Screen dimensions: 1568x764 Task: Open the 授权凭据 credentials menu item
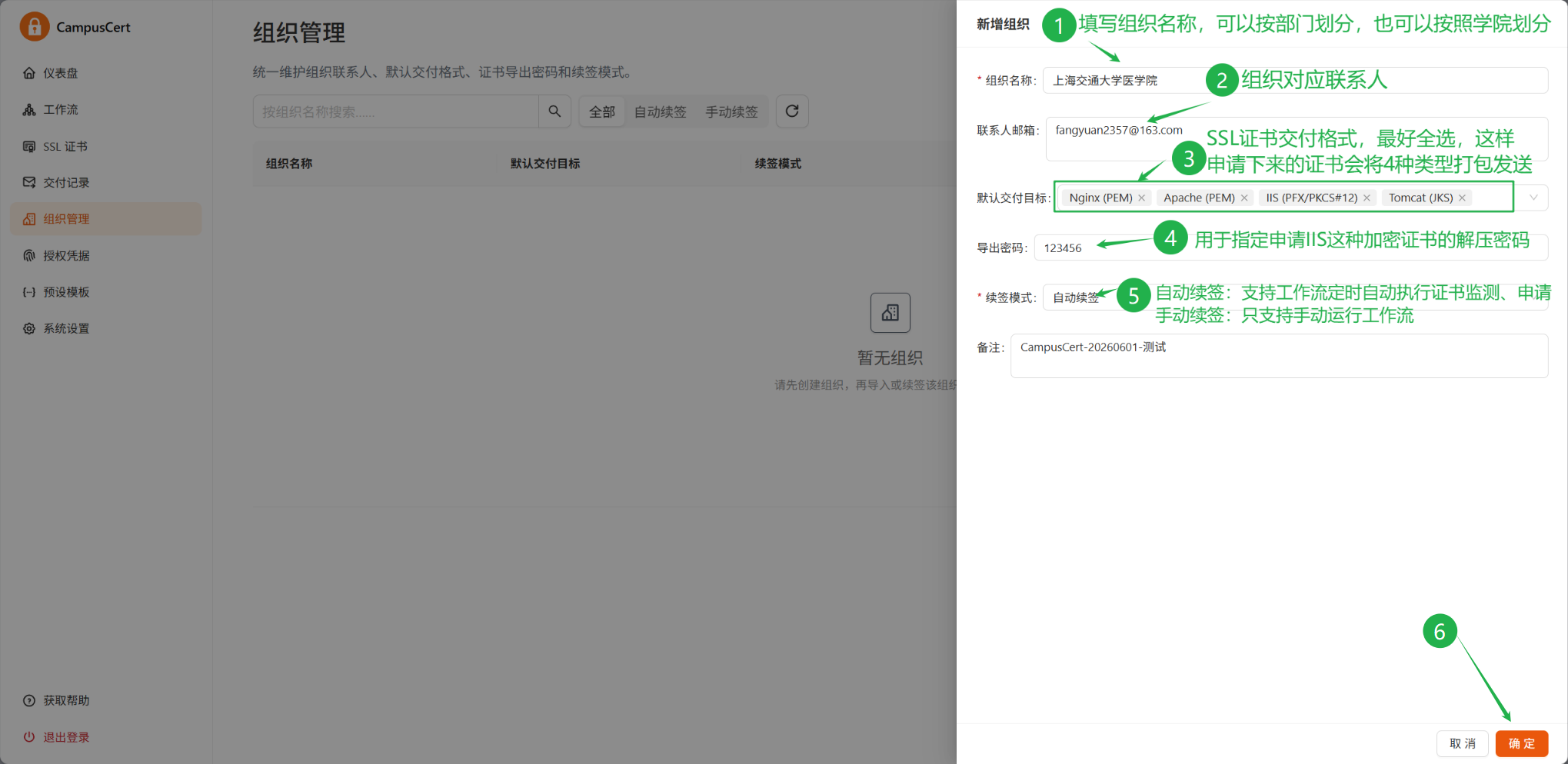click(x=106, y=255)
